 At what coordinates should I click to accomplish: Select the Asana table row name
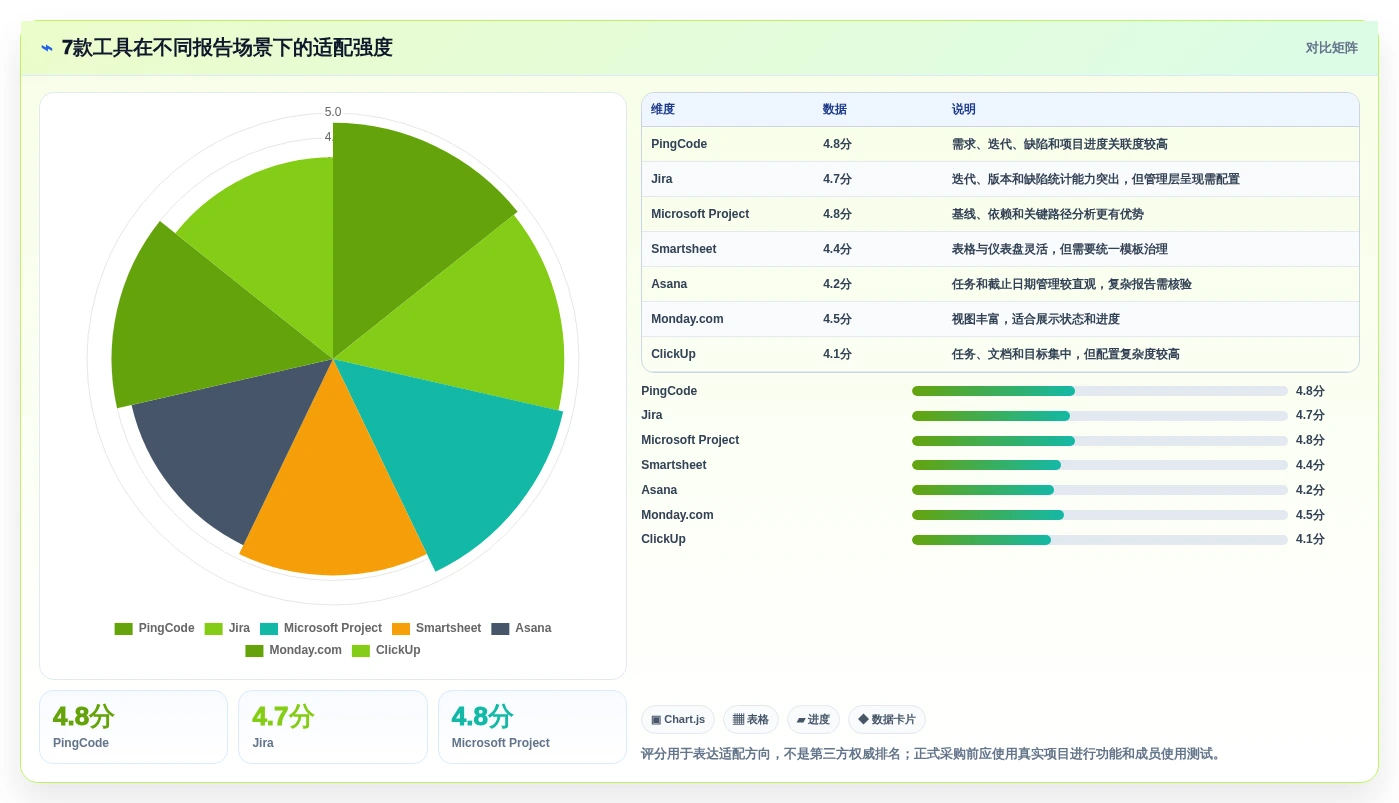pos(669,284)
